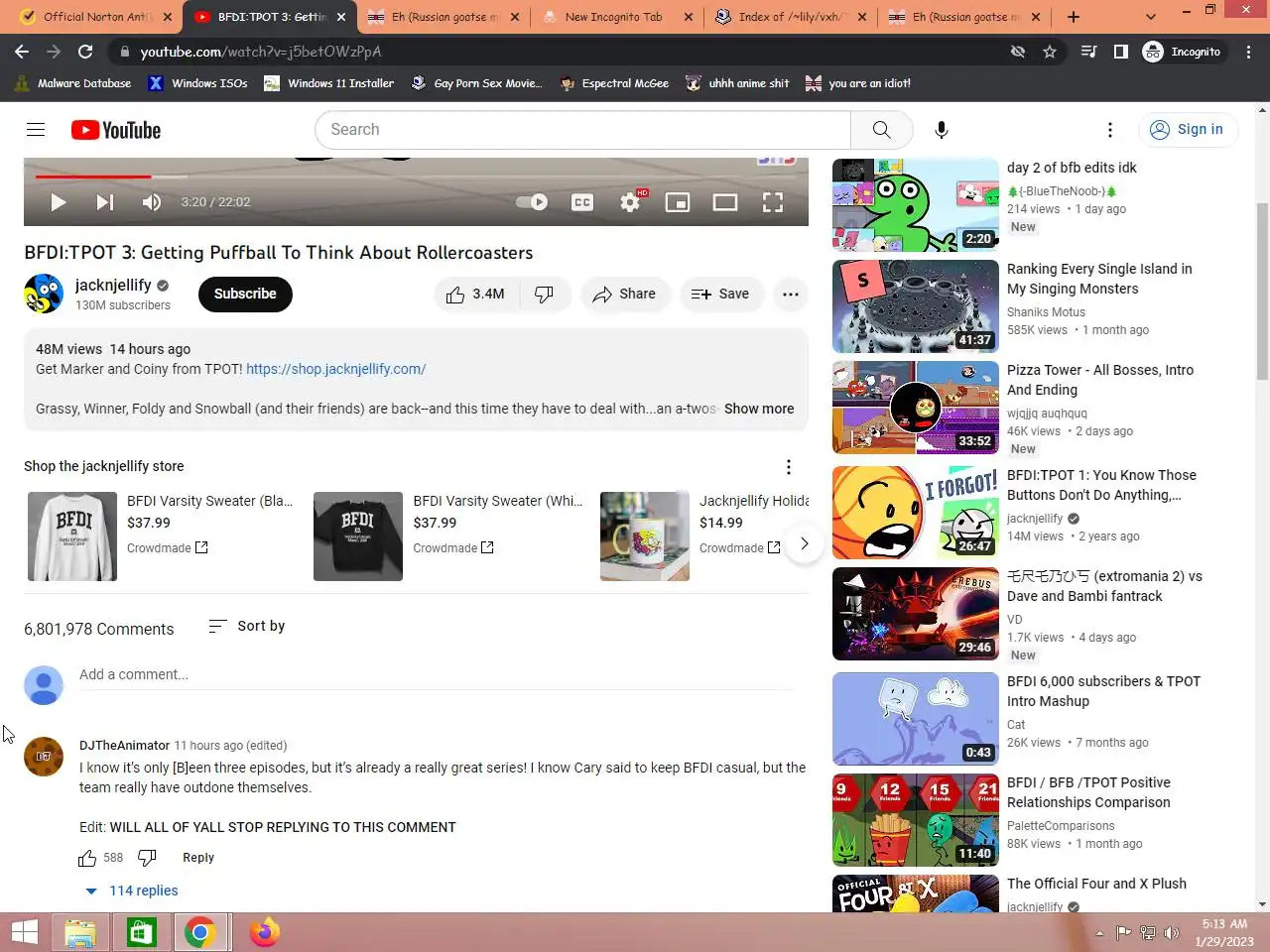1270x952 pixels.
Task: Open a new browser tab
Action: (x=1074, y=17)
